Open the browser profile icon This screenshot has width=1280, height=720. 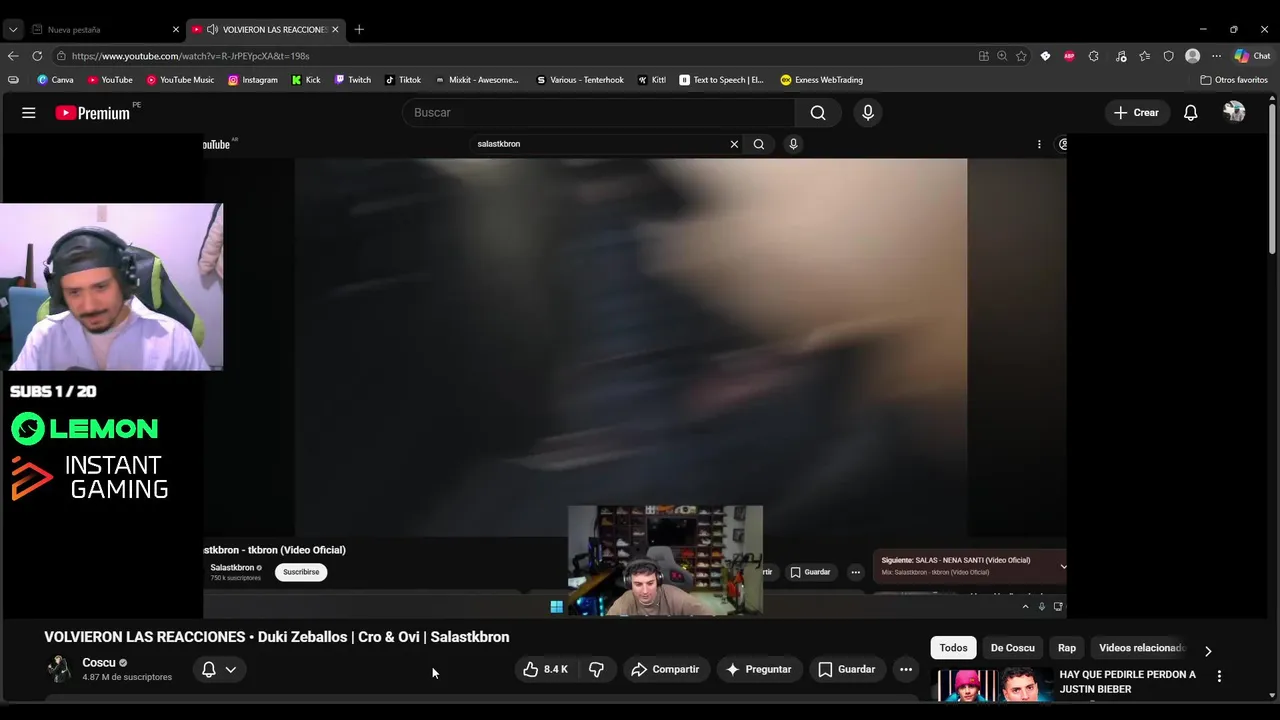(1192, 56)
